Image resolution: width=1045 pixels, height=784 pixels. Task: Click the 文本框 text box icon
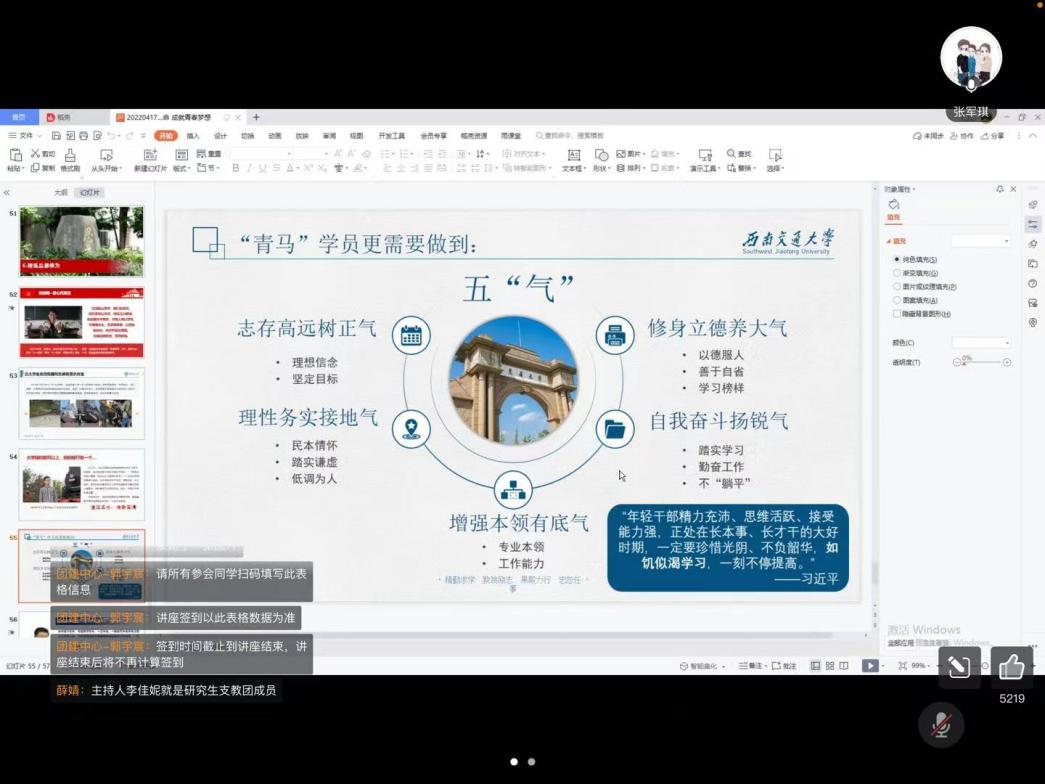coord(573,155)
